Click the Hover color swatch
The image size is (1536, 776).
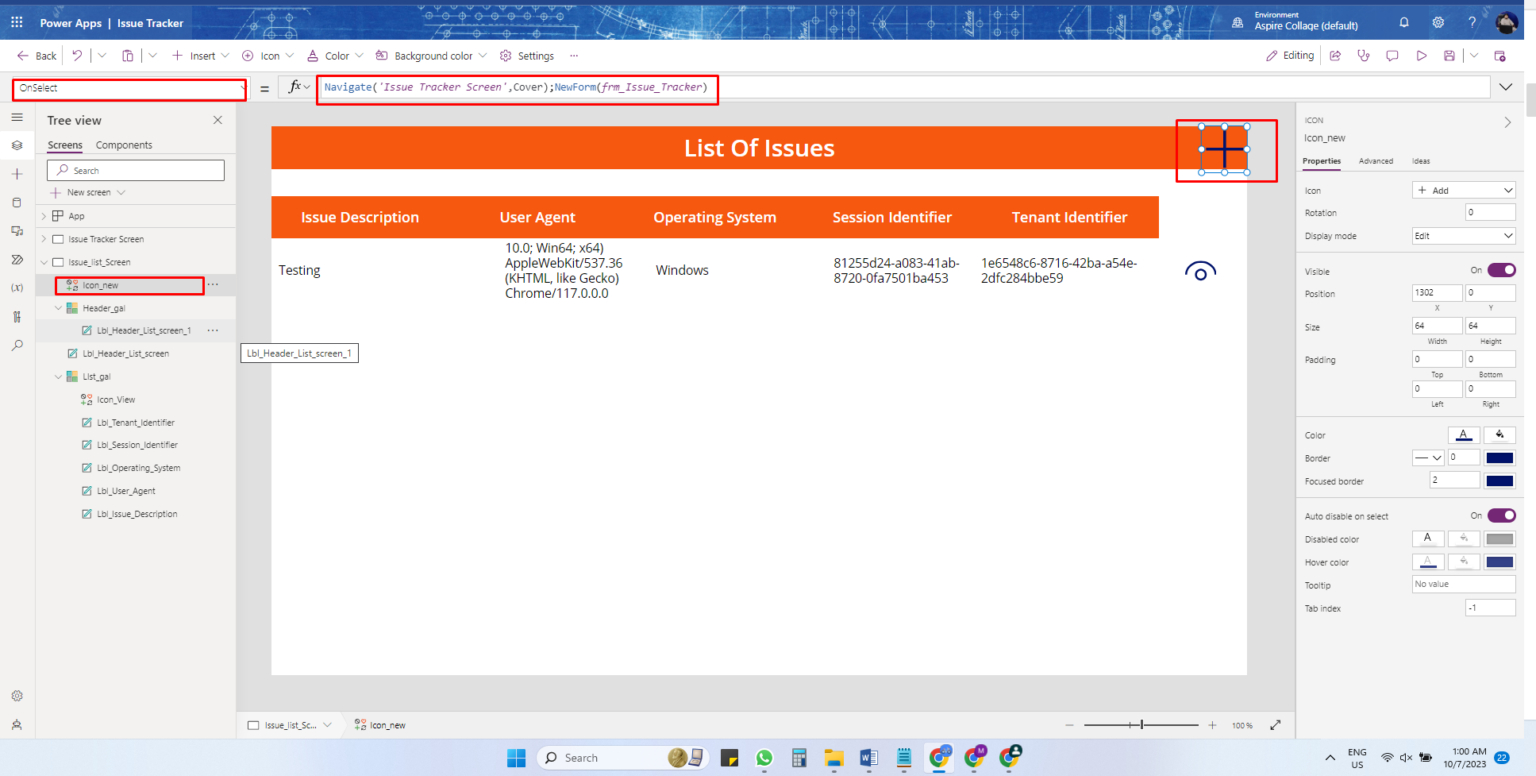click(1499, 562)
